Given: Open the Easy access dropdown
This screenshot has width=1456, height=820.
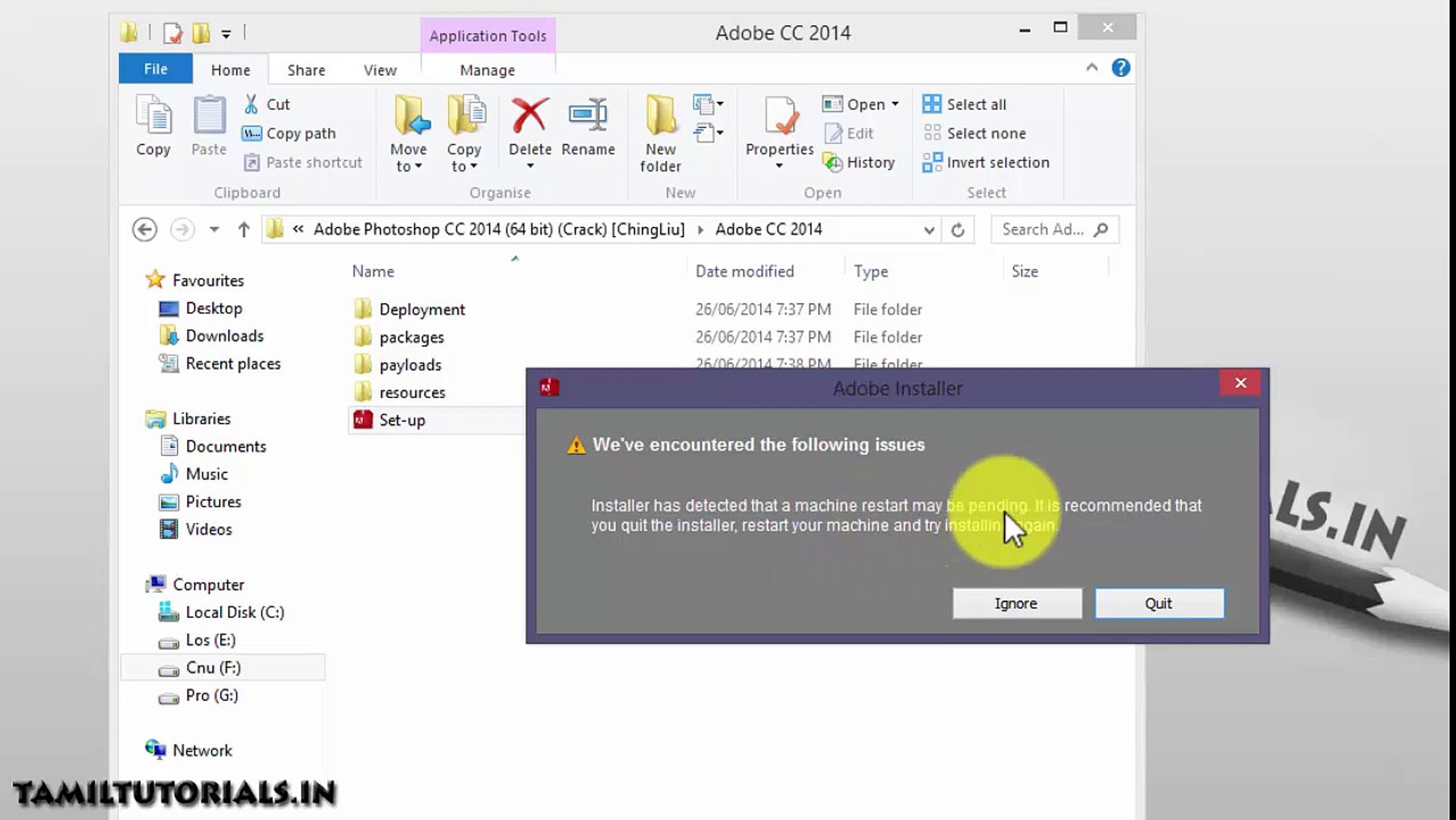Looking at the screenshot, I should pyautogui.click(x=708, y=134).
